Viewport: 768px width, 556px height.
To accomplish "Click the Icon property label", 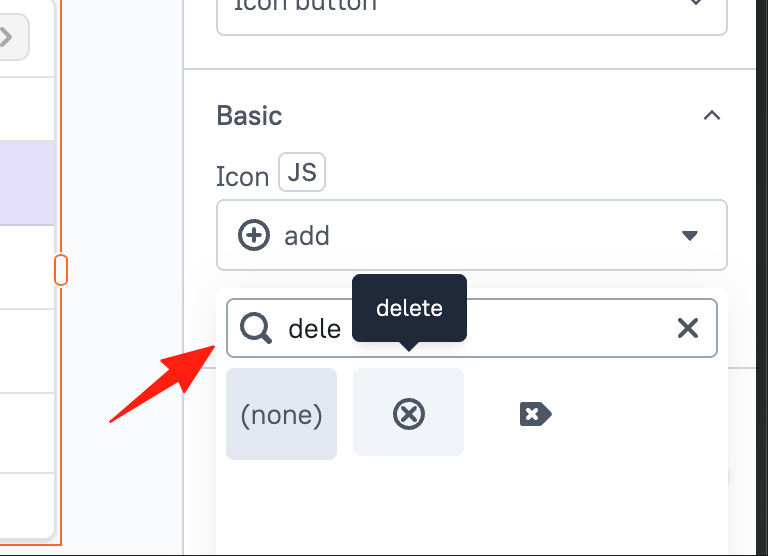I will 242,176.
